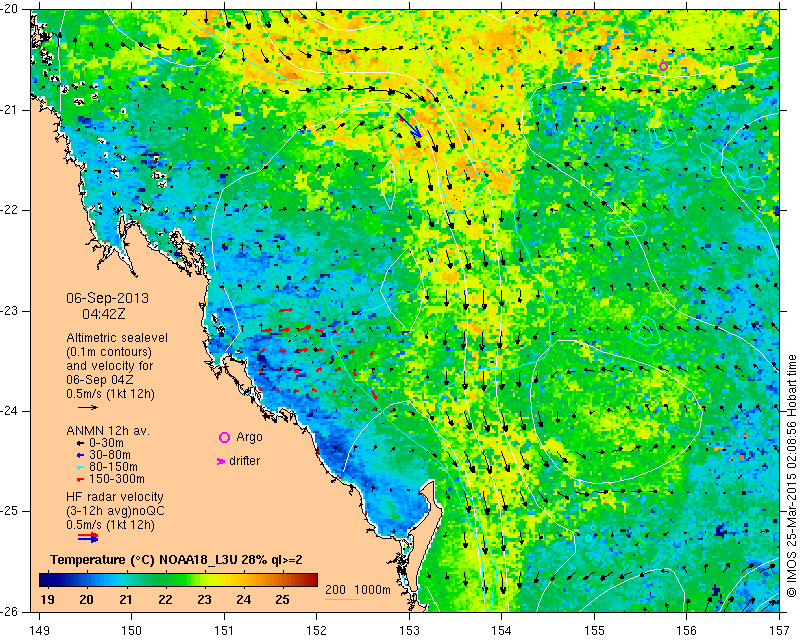The height and width of the screenshot is (640, 800).
Task: Click the date label 06-Sep-2013
Action: [107, 298]
